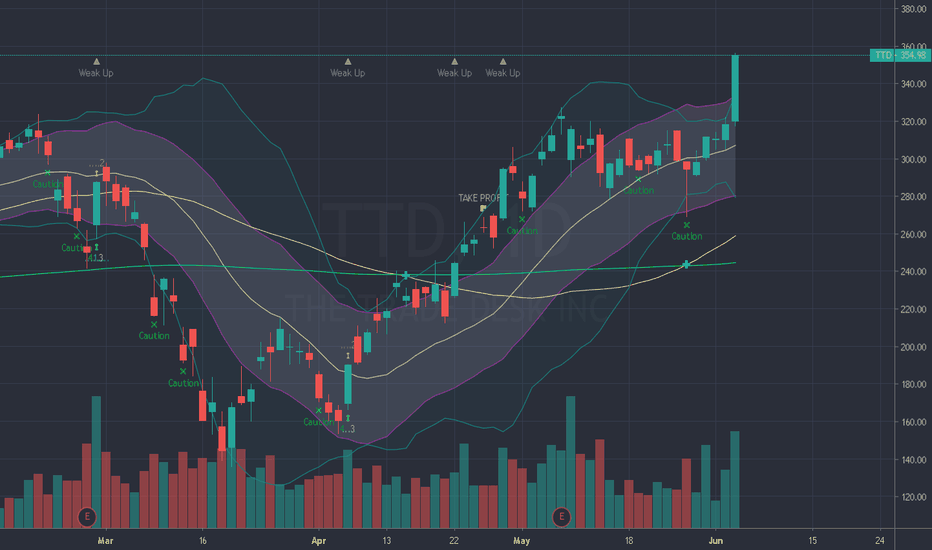Click the Caution X marker at the April low
Screen dimensions: 932x550
(319, 411)
